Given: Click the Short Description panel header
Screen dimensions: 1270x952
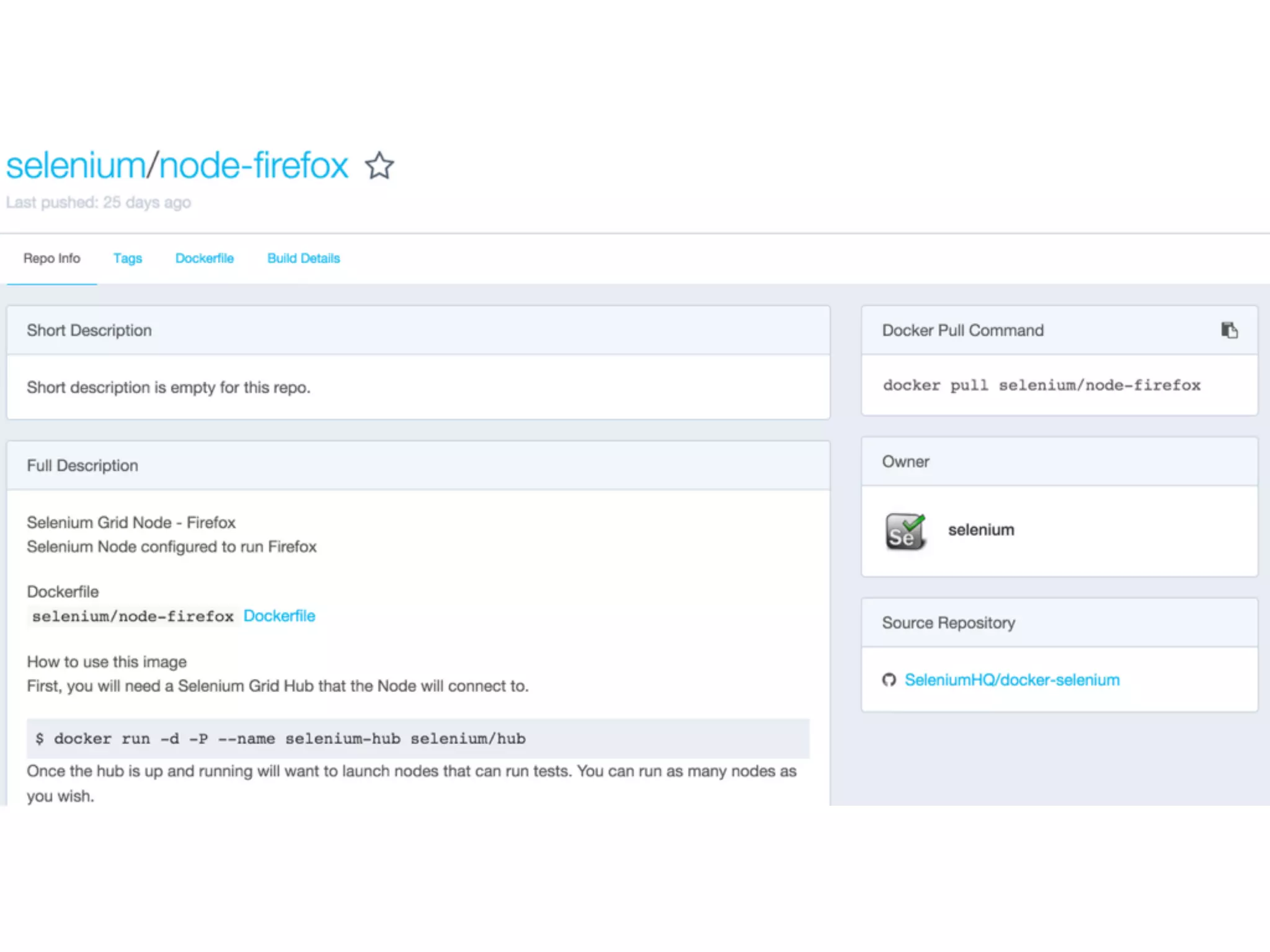Looking at the screenshot, I should click(89, 330).
